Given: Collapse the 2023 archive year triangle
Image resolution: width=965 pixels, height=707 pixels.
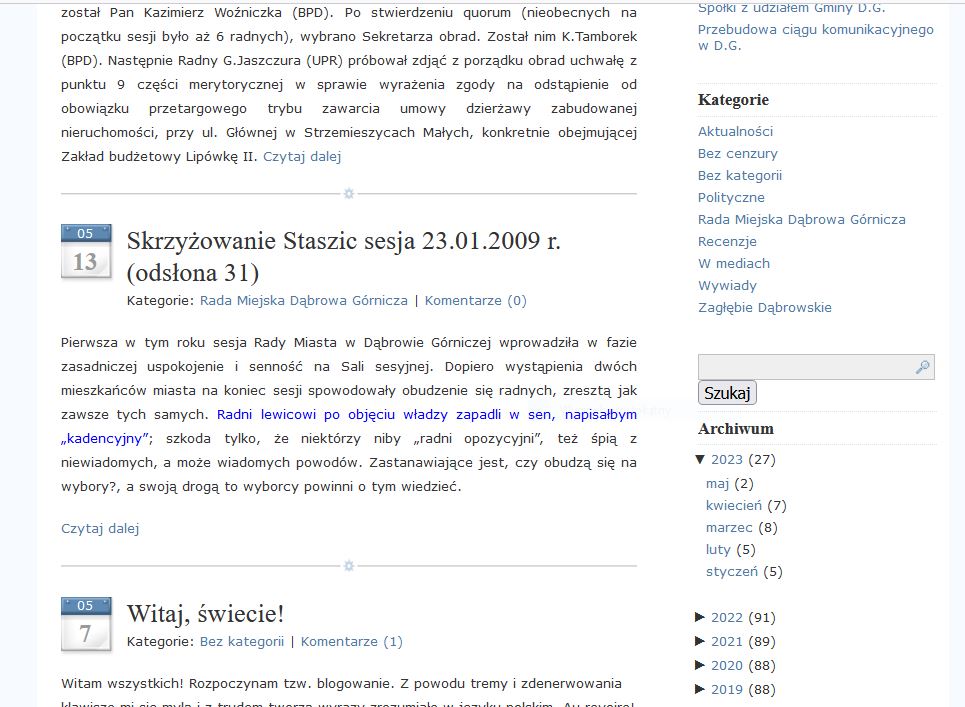Looking at the screenshot, I should tap(700, 460).
